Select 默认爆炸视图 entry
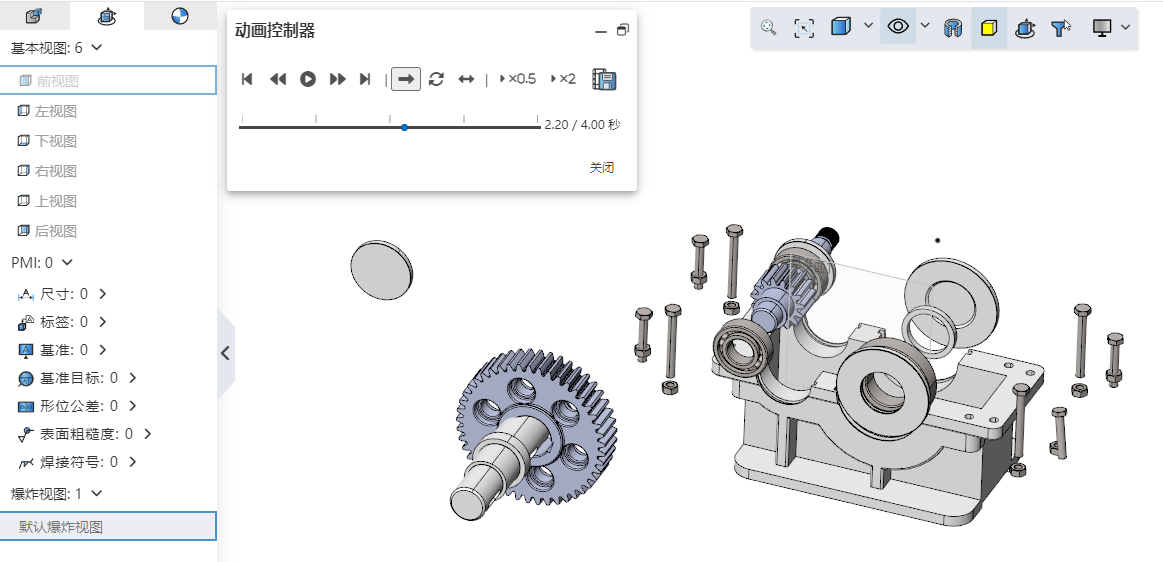Screen dimensions: 1163x562 108,526
